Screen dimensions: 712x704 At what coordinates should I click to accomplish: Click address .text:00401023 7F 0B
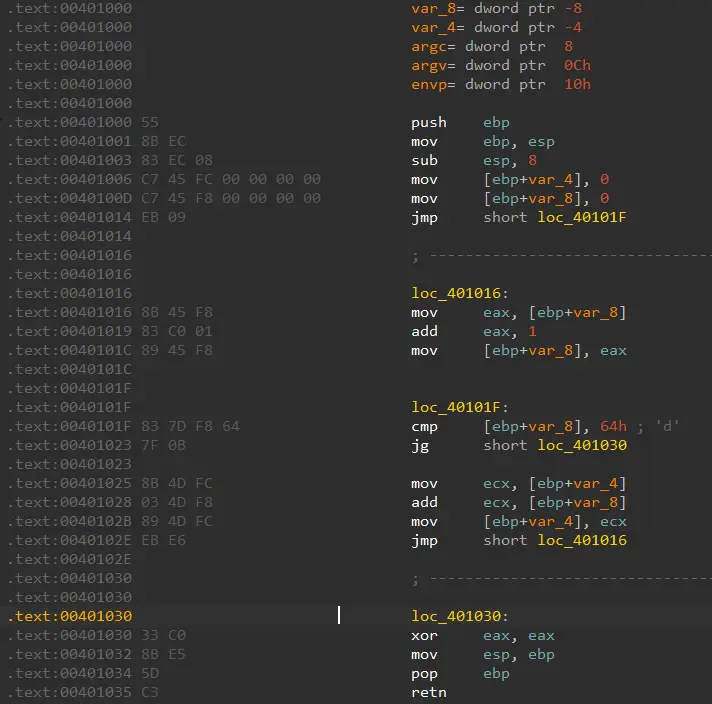click(x=96, y=446)
